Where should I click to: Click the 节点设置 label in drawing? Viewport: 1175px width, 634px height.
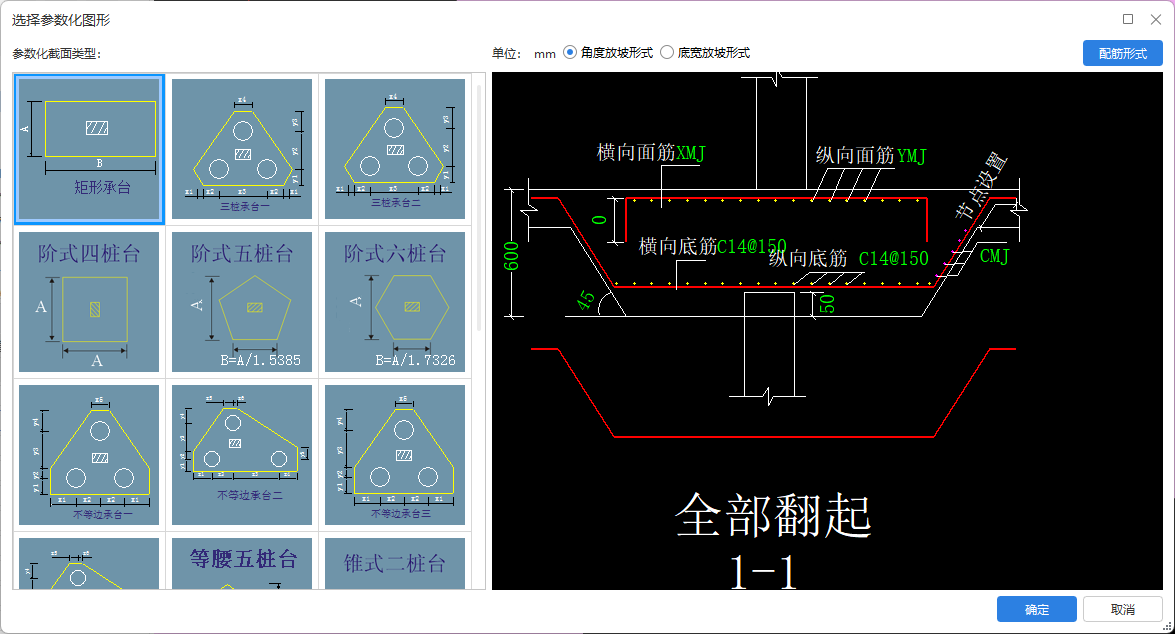point(981,186)
